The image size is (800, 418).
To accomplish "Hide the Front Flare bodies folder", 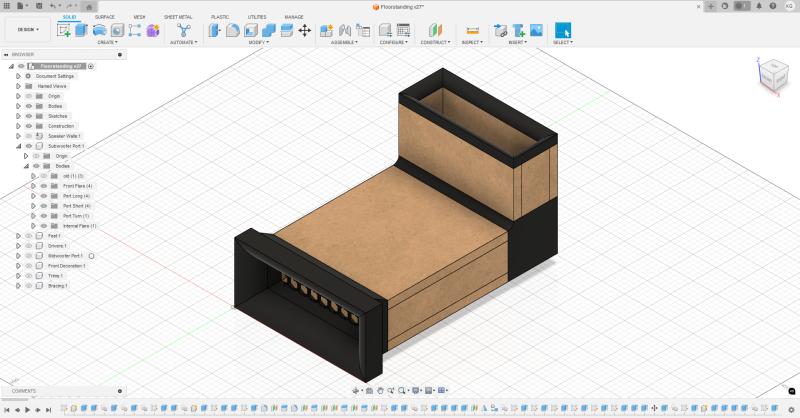I will 43,186.
